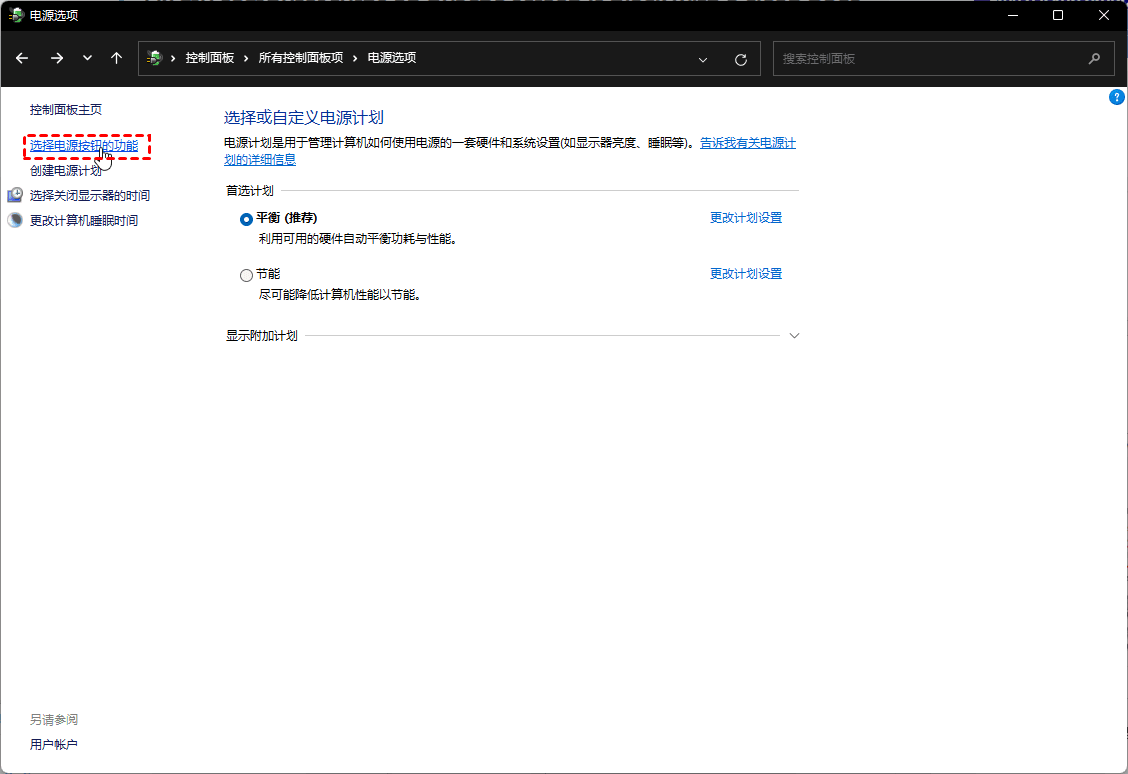The height and width of the screenshot is (774, 1128).
Task: Refresh the 电源选项 page
Action: [x=740, y=58]
